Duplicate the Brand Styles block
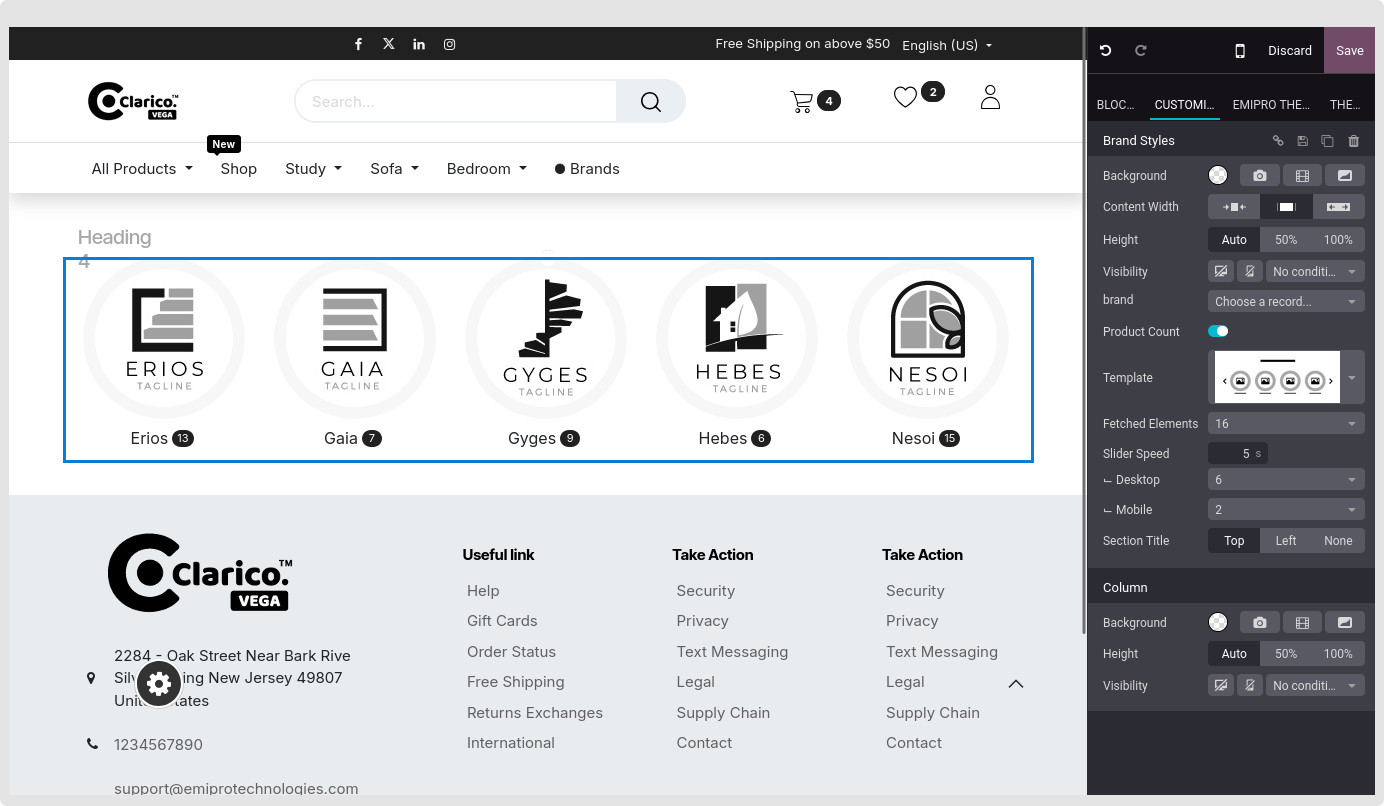Image resolution: width=1384 pixels, height=806 pixels. tap(1328, 141)
